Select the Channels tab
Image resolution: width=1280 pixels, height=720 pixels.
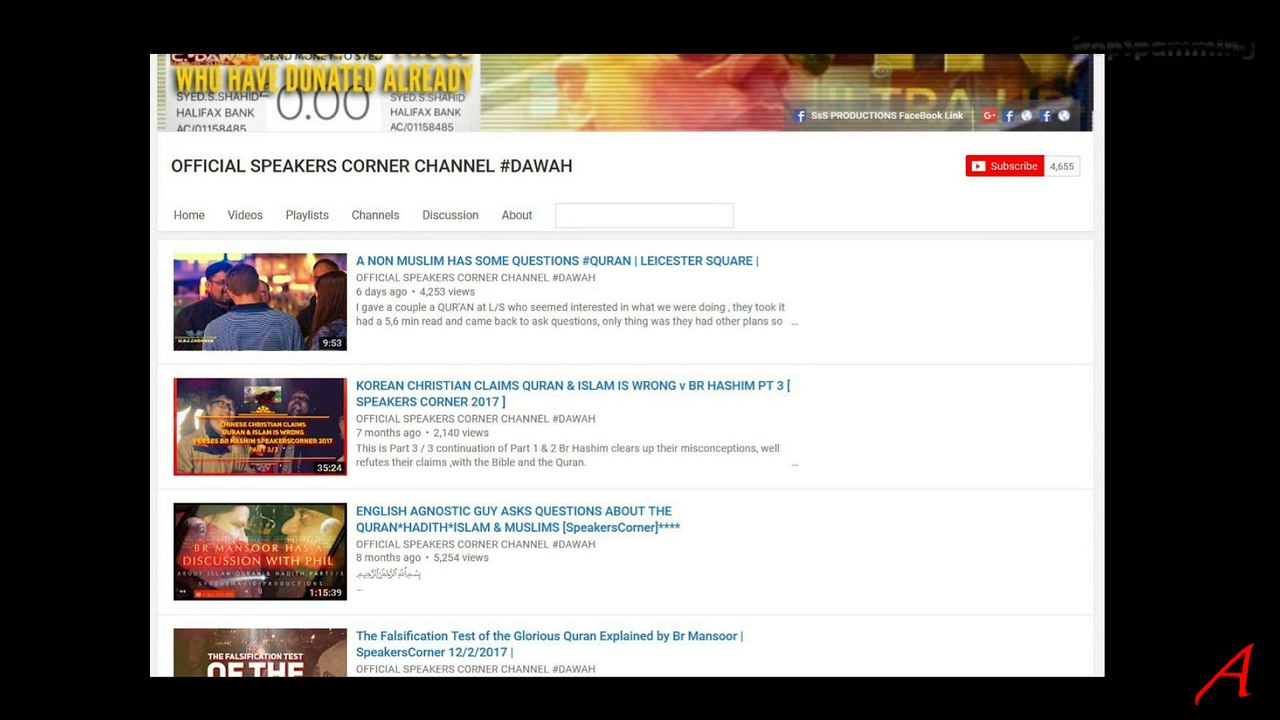click(375, 215)
